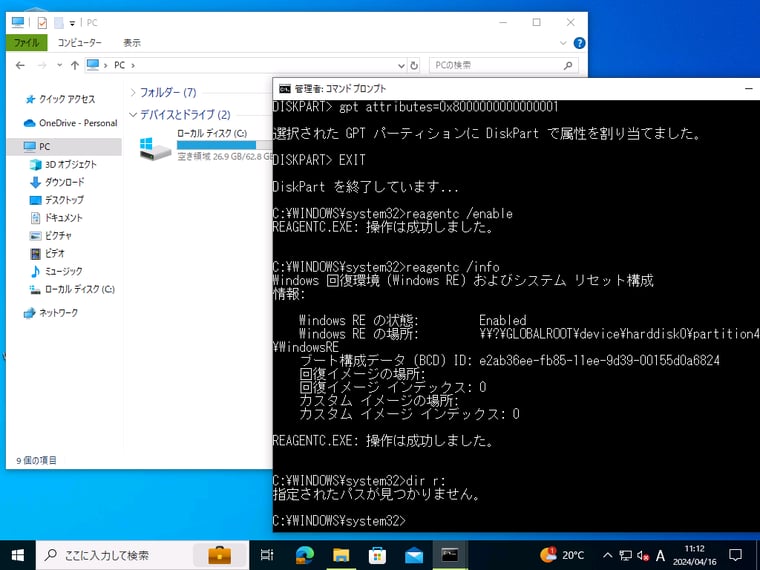Image resolution: width=760 pixels, height=570 pixels.
Task: Expand the ribbon with the chevron
Action: [x=563, y=43]
